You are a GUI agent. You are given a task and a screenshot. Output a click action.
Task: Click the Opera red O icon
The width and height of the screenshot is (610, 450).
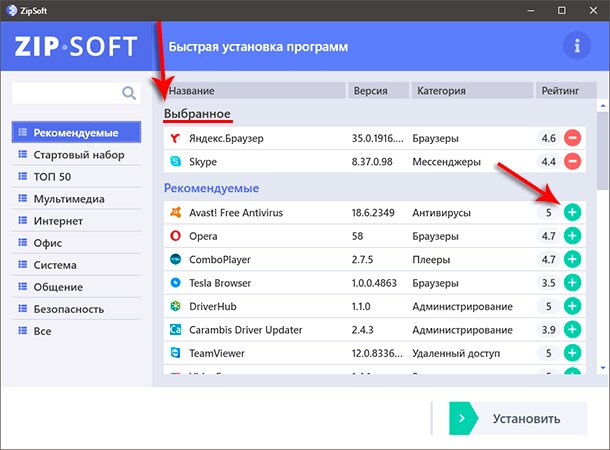coord(175,236)
